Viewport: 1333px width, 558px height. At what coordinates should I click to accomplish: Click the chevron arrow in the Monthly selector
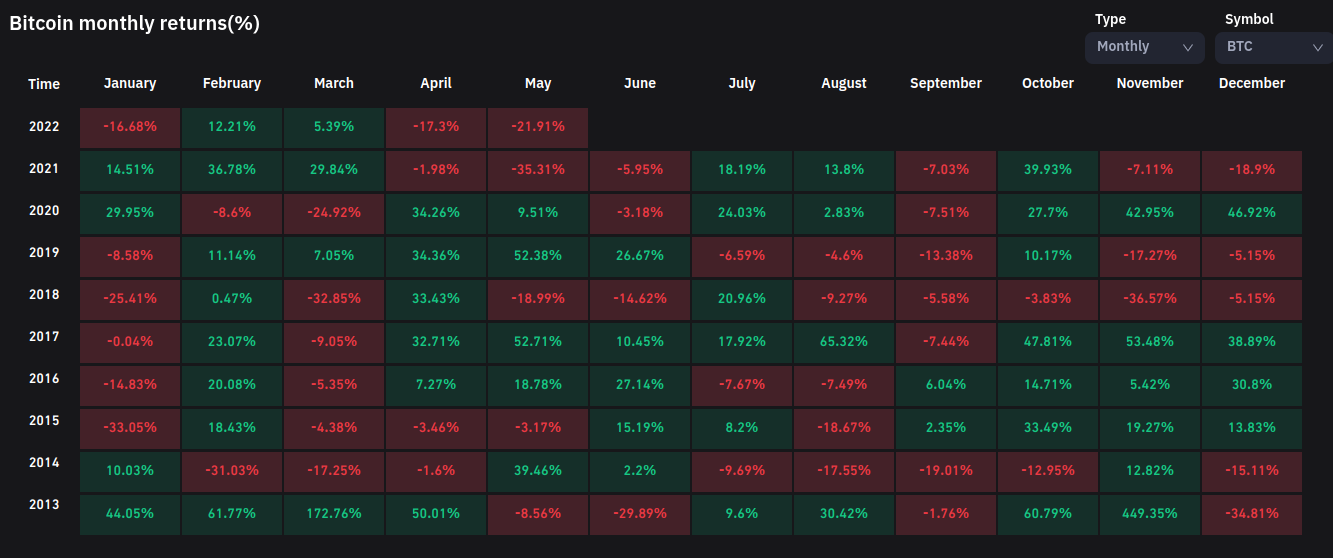point(1188,47)
